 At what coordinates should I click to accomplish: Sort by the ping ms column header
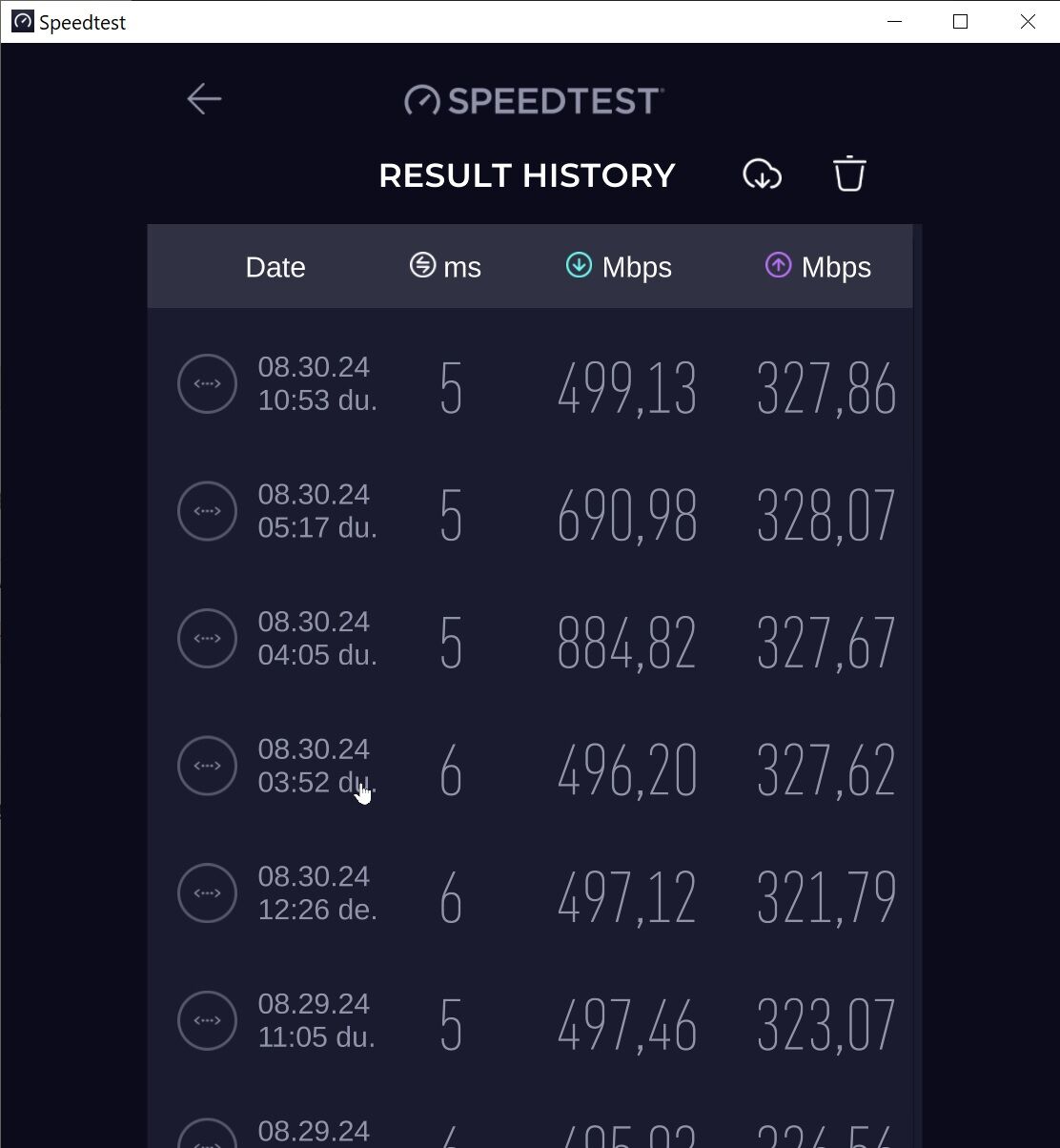(445, 267)
